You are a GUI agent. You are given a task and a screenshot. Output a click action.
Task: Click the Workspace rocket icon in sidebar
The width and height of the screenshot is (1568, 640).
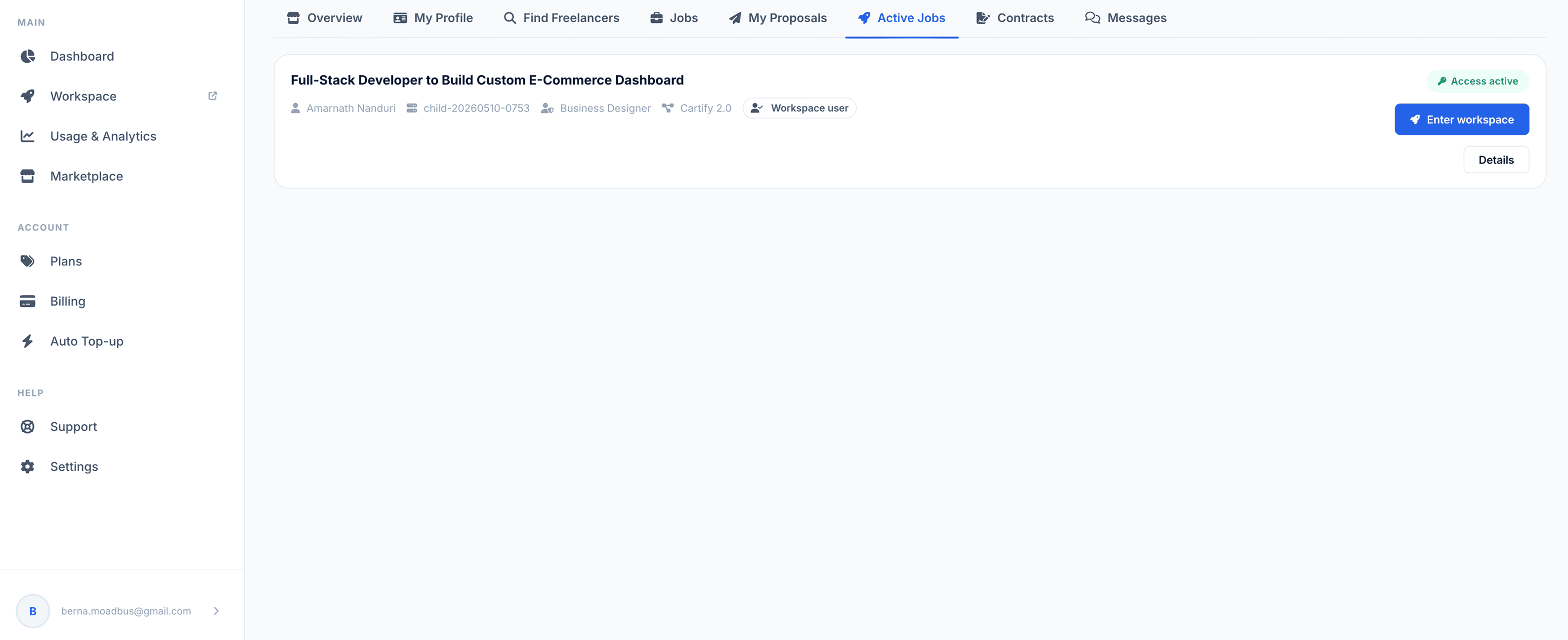pos(27,96)
